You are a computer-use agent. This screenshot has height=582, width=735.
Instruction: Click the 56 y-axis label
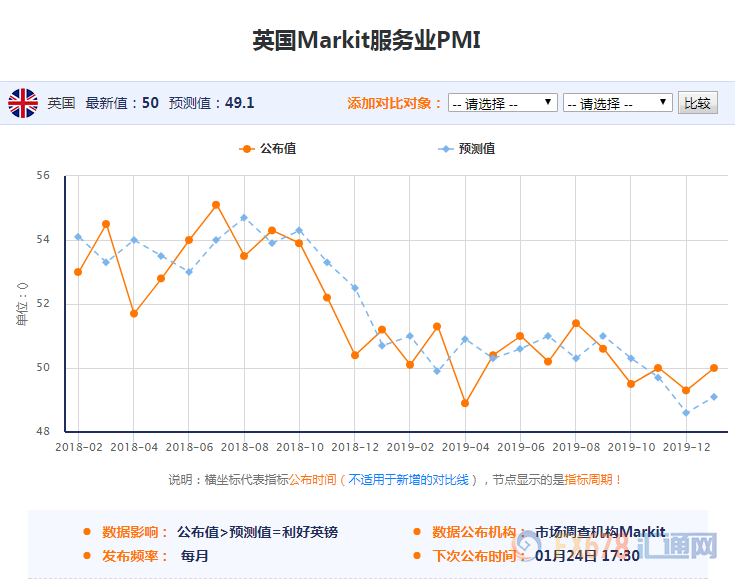click(x=43, y=176)
